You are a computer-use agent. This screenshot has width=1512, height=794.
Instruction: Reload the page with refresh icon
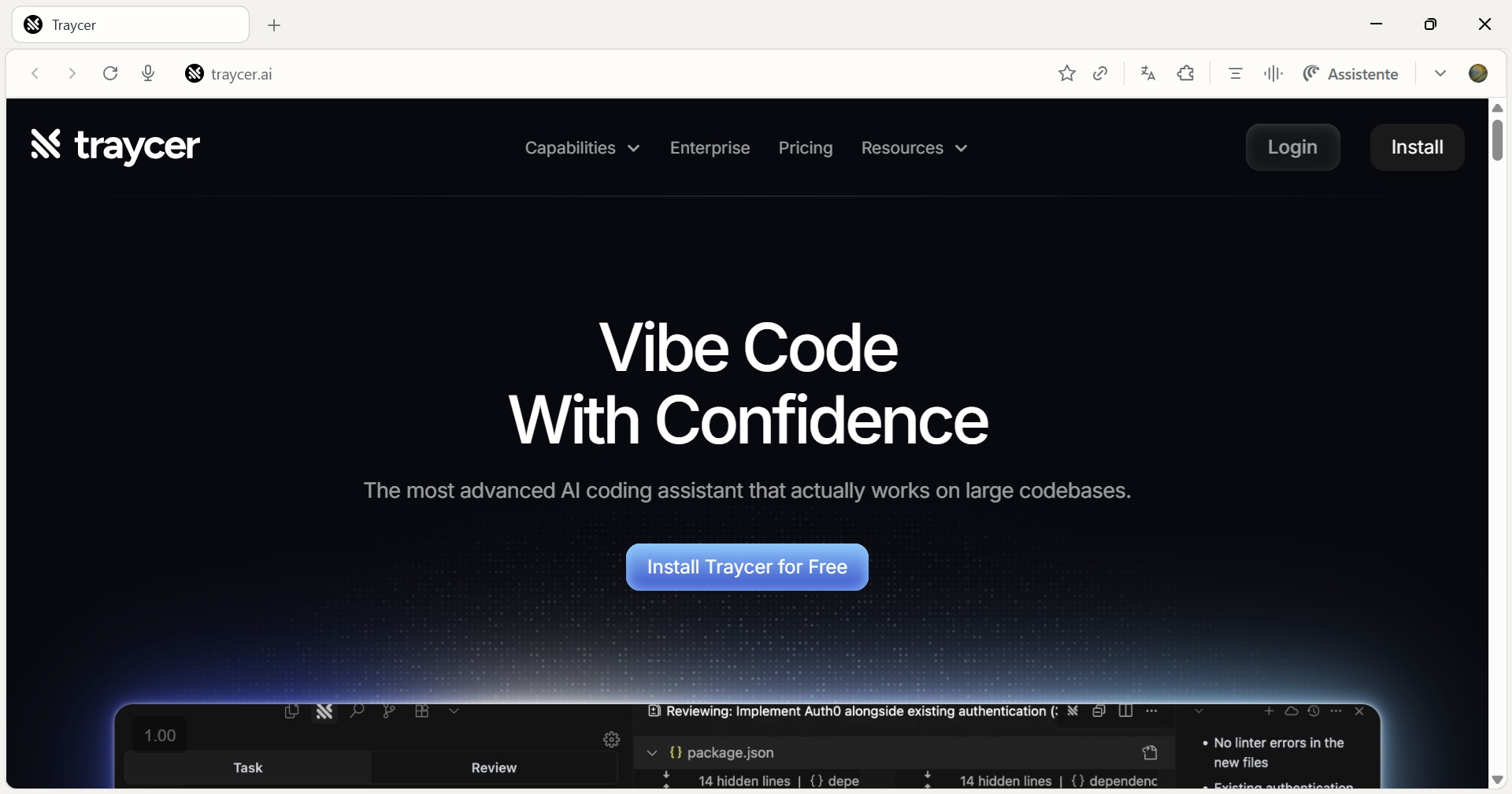(x=110, y=73)
